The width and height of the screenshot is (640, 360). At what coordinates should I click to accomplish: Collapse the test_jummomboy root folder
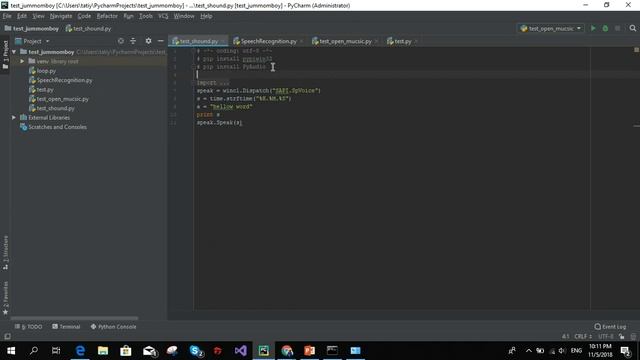click(14, 52)
